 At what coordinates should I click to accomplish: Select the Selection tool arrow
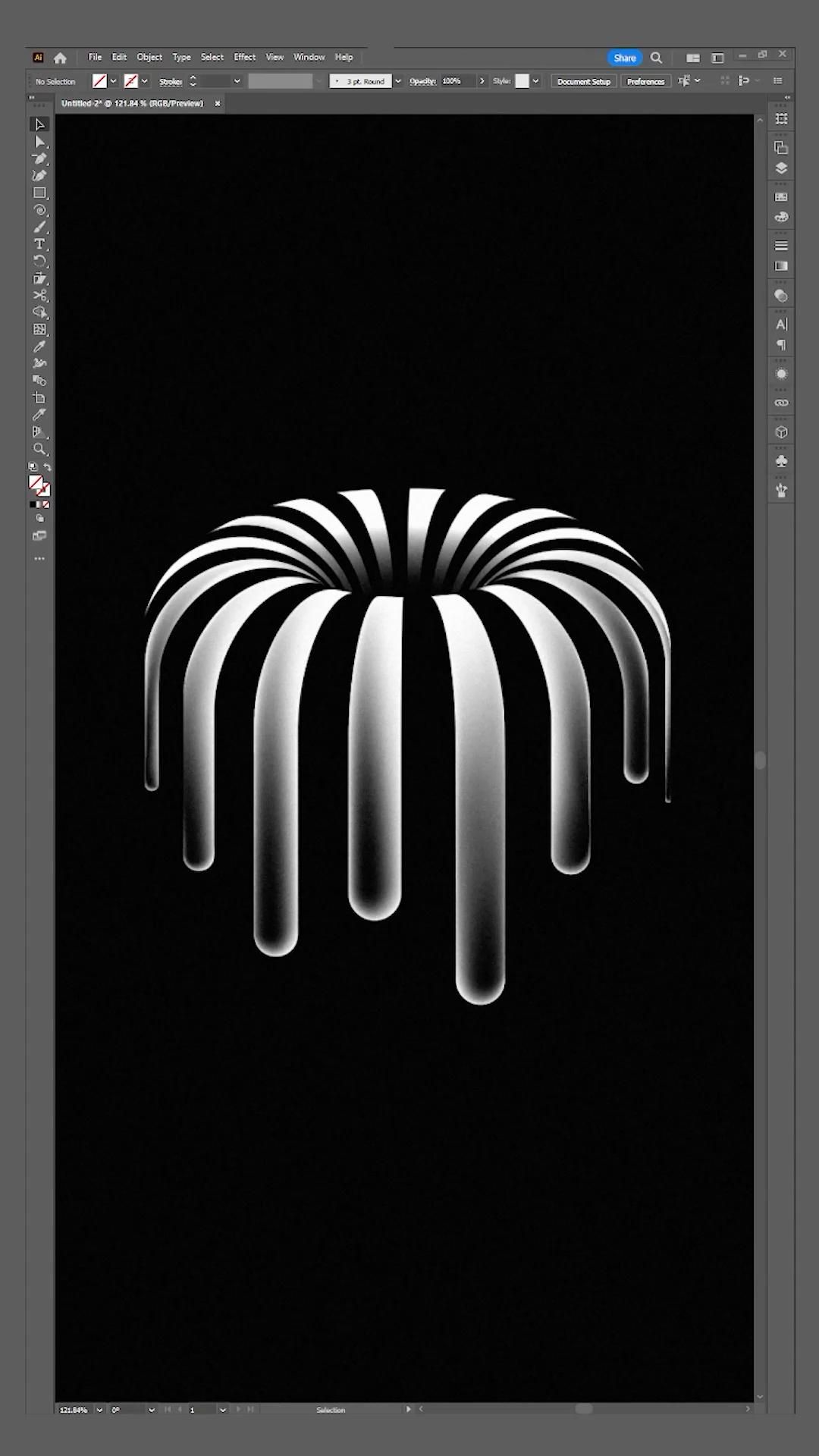point(39,124)
